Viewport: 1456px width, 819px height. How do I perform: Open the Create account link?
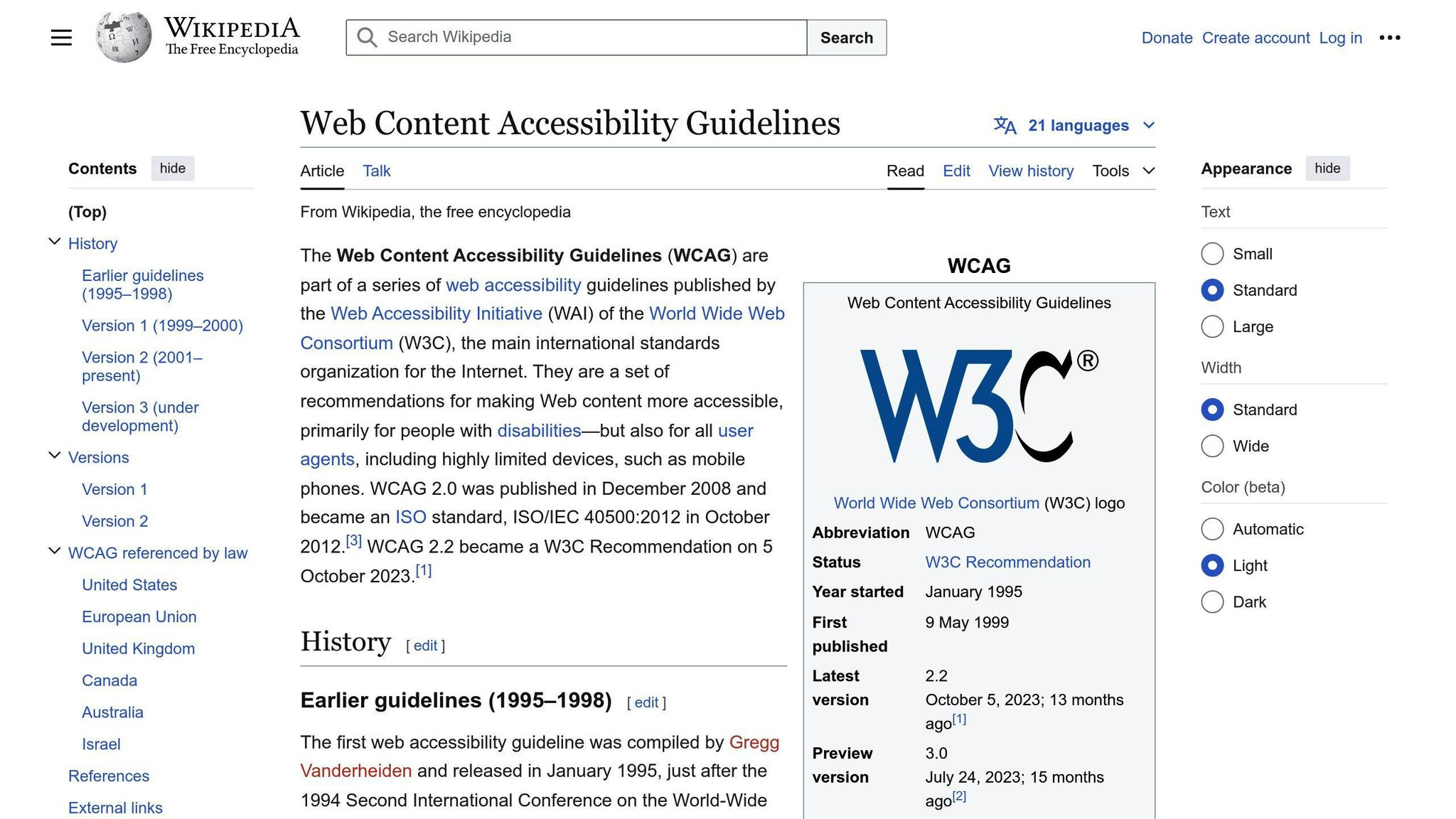click(1256, 38)
